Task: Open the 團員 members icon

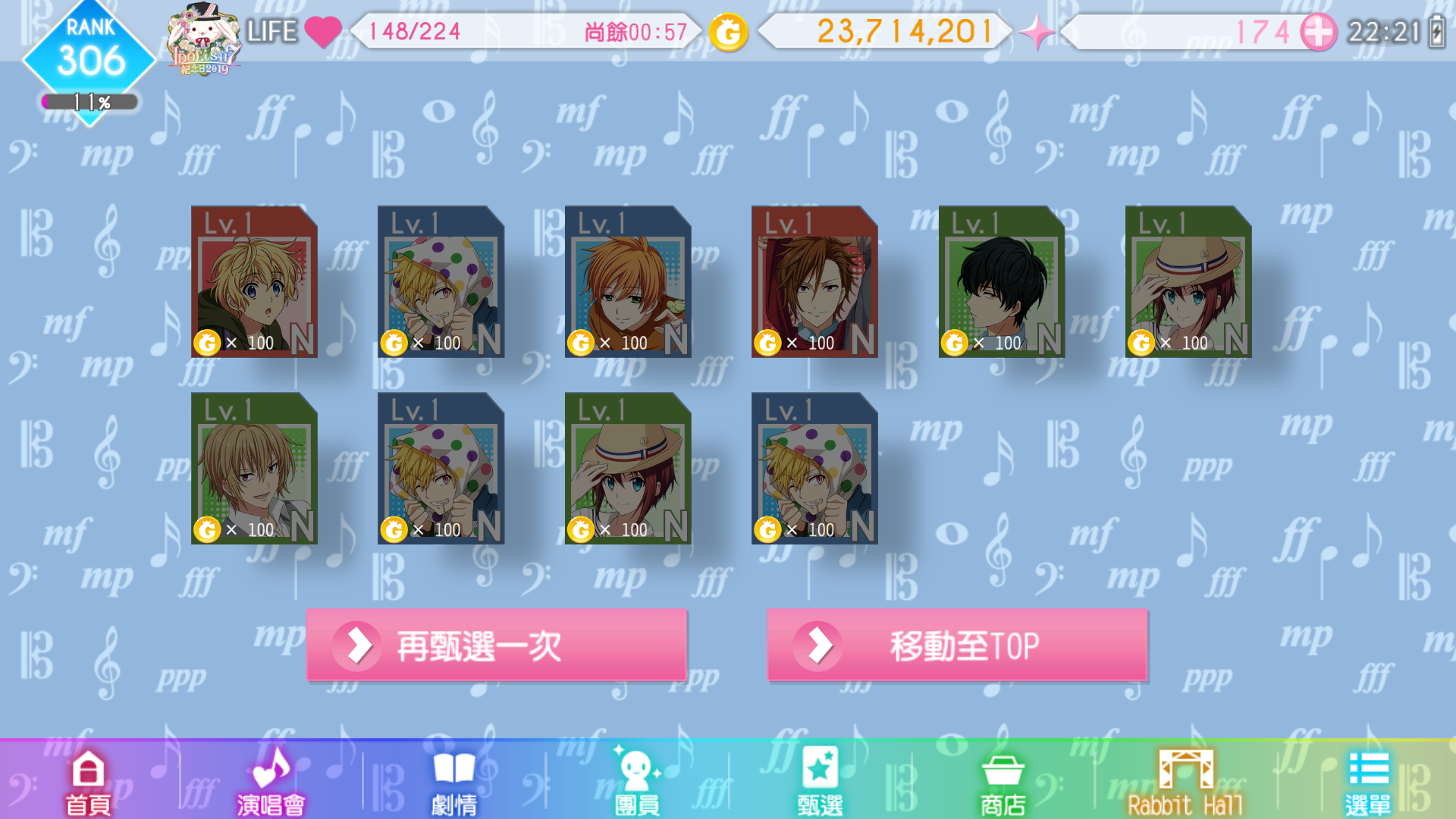Action: pyautogui.click(x=637, y=782)
